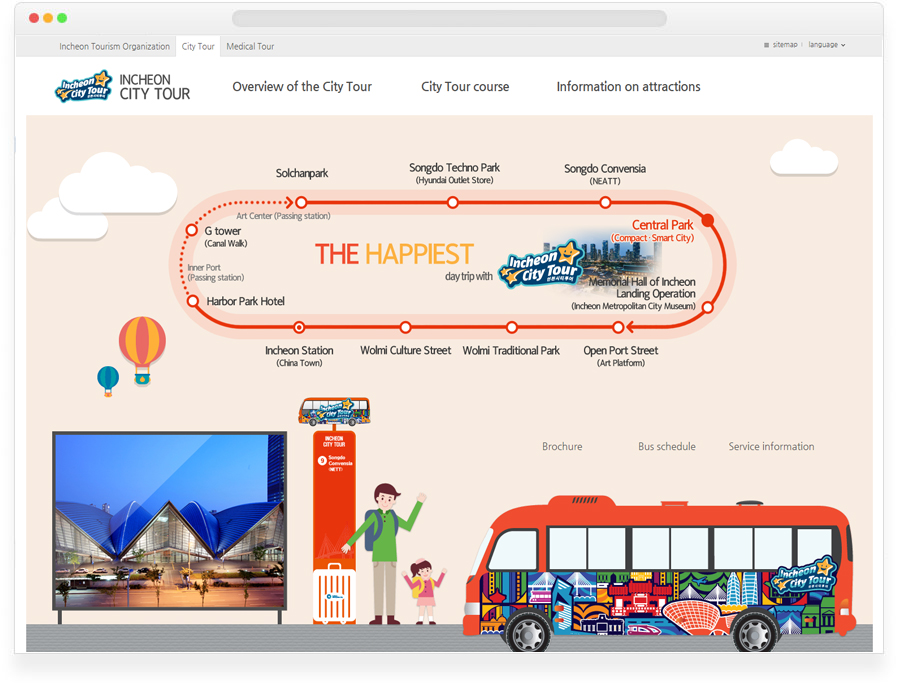Click the Incheon Station (China Town) label
Screen dimensions: 900x684
click(x=299, y=356)
